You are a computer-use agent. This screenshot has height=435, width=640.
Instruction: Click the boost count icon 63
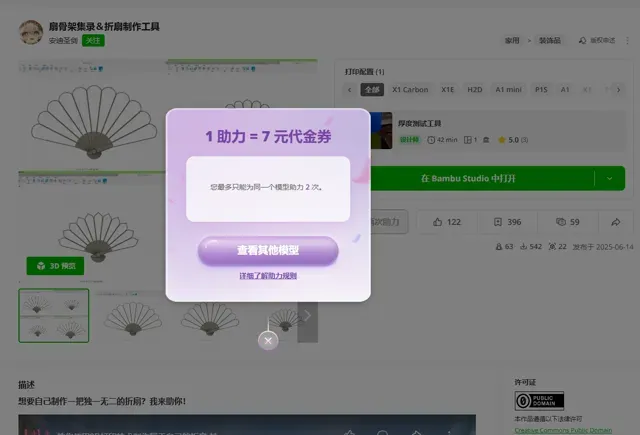pyautogui.click(x=498, y=246)
